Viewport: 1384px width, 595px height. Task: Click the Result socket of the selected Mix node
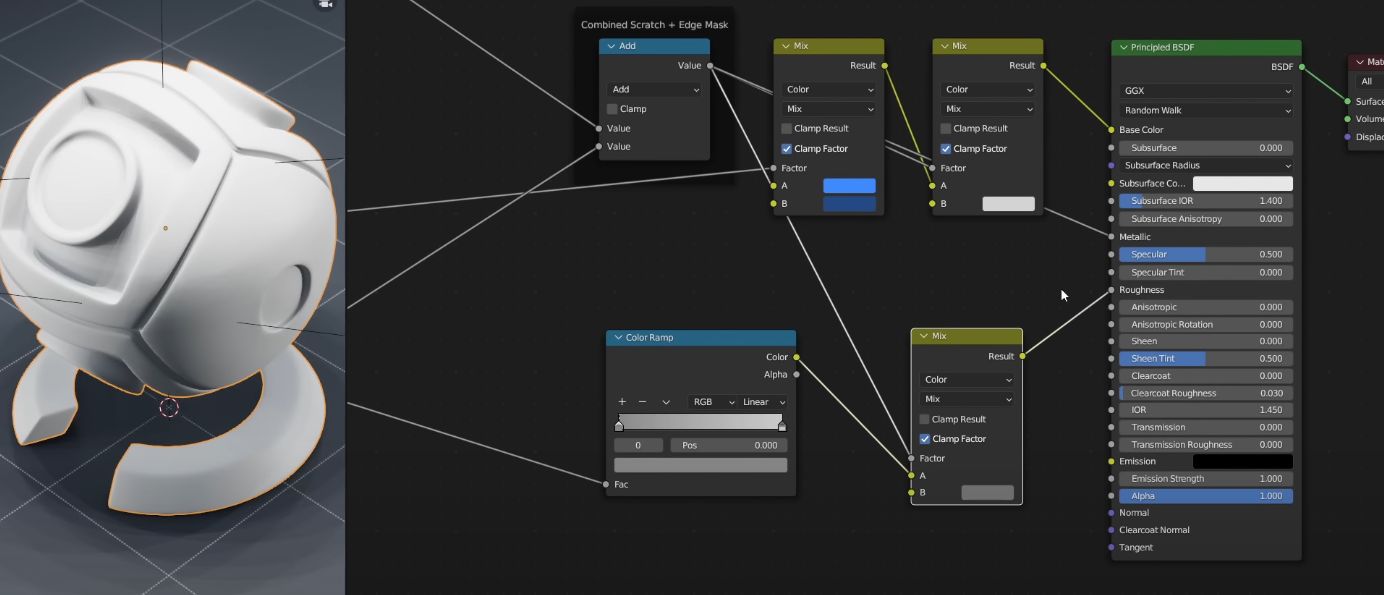click(x=1022, y=356)
